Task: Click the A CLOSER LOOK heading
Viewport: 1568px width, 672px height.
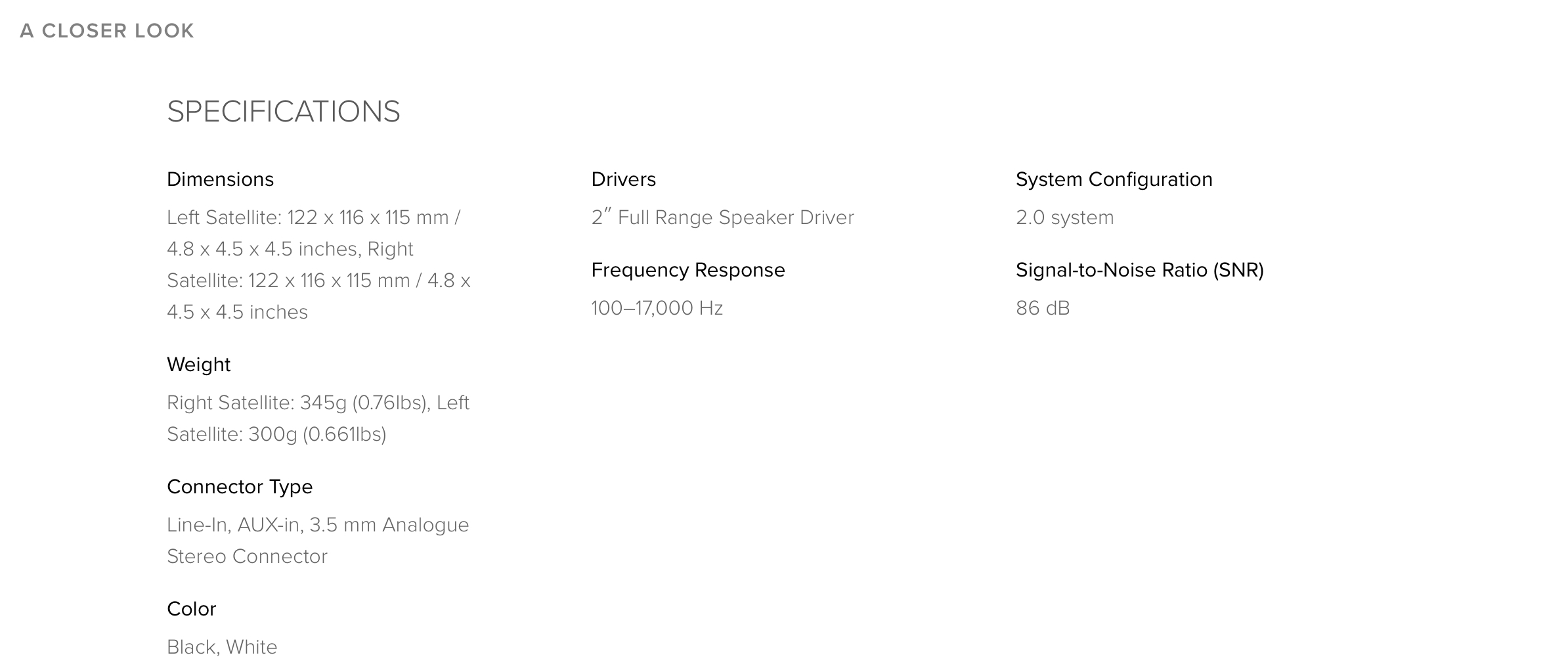Action: pyautogui.click(x=107, y=31)
